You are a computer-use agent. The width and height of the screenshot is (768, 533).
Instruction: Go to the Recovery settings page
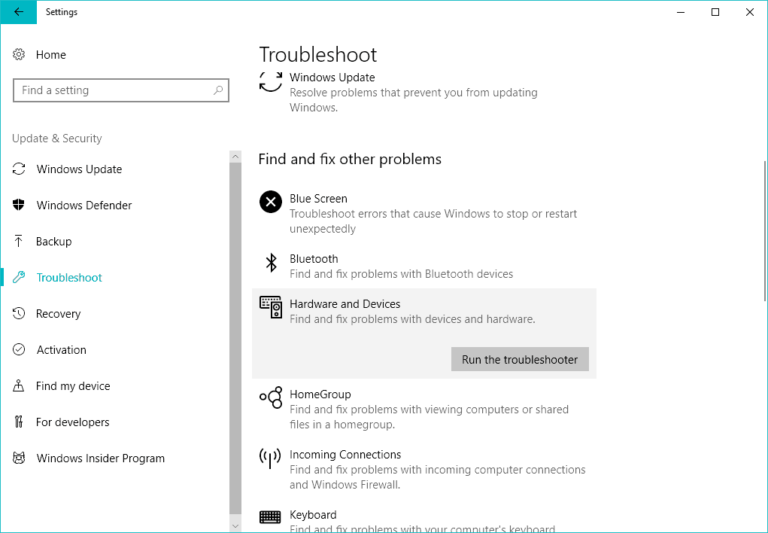tap(58, 314)
